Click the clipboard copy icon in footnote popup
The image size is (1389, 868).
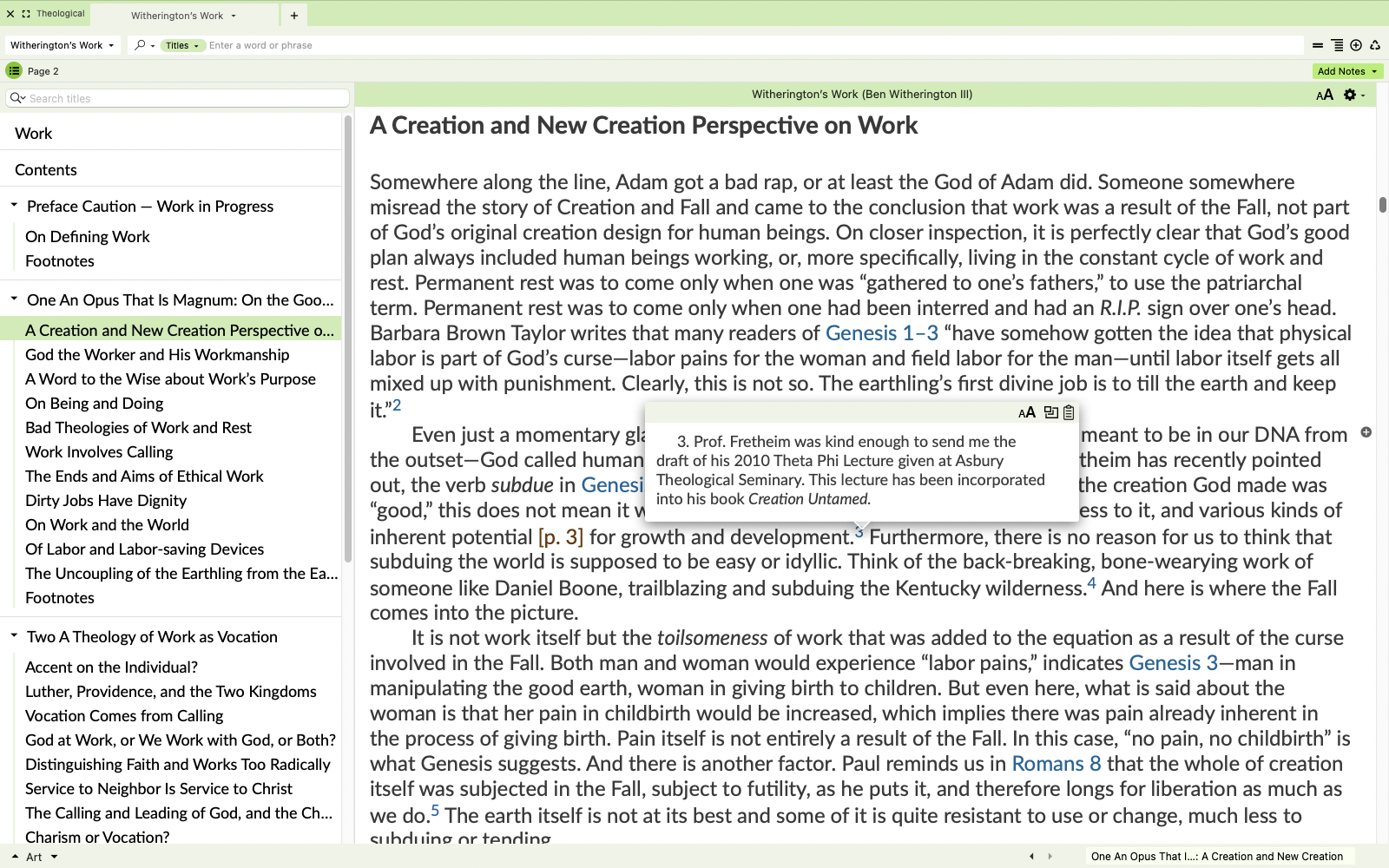(1069, 413)
